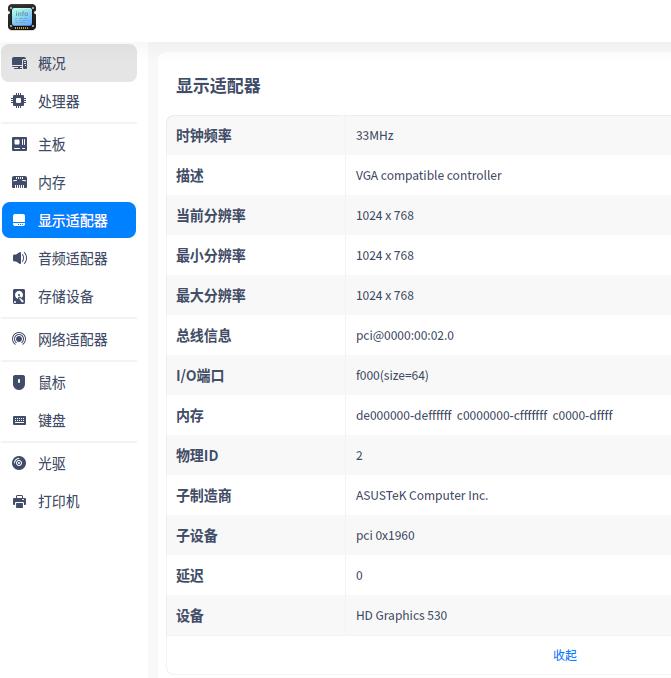Click the 33MHz clock frequency value

pos(374,135)
